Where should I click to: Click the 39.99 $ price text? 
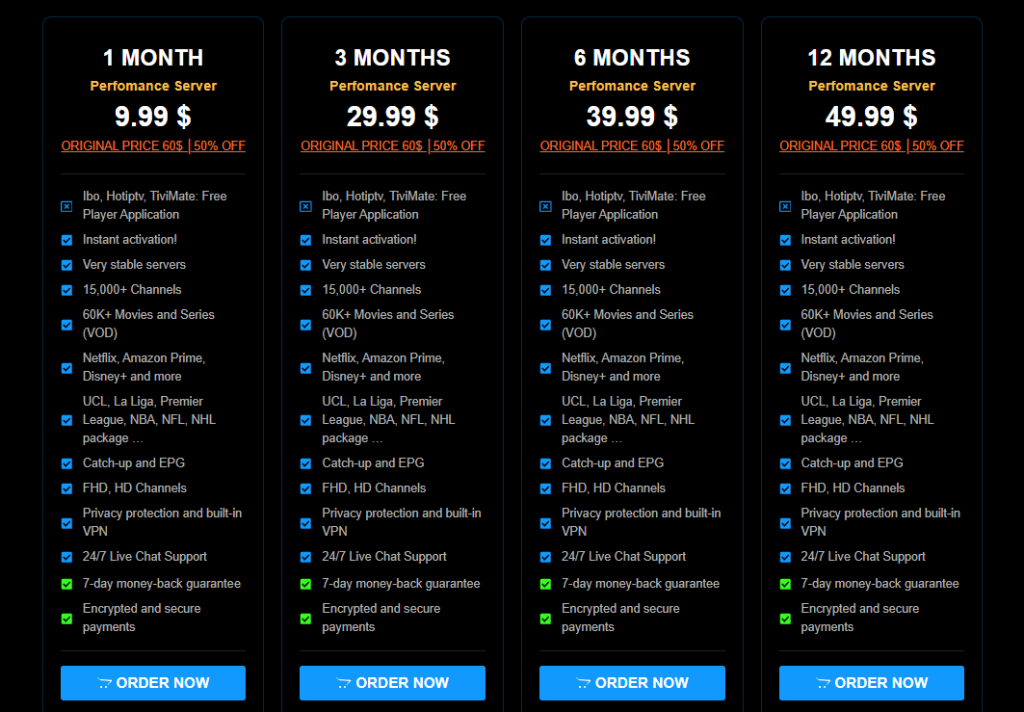tap(632, 117)
